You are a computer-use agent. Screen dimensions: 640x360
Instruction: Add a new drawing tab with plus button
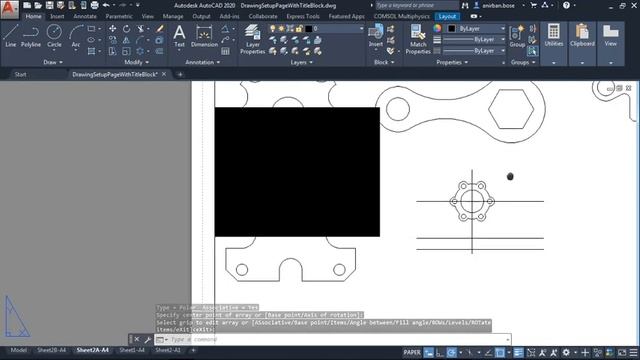pyautogui.click(x=180, y=74)
